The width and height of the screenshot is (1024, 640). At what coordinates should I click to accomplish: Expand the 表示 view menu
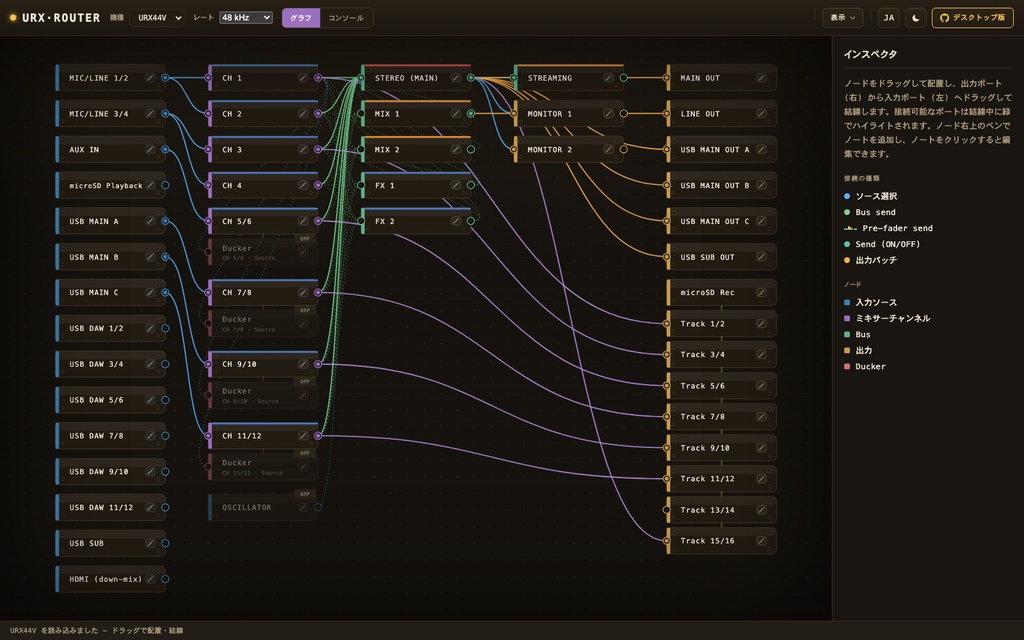[842, 18]
